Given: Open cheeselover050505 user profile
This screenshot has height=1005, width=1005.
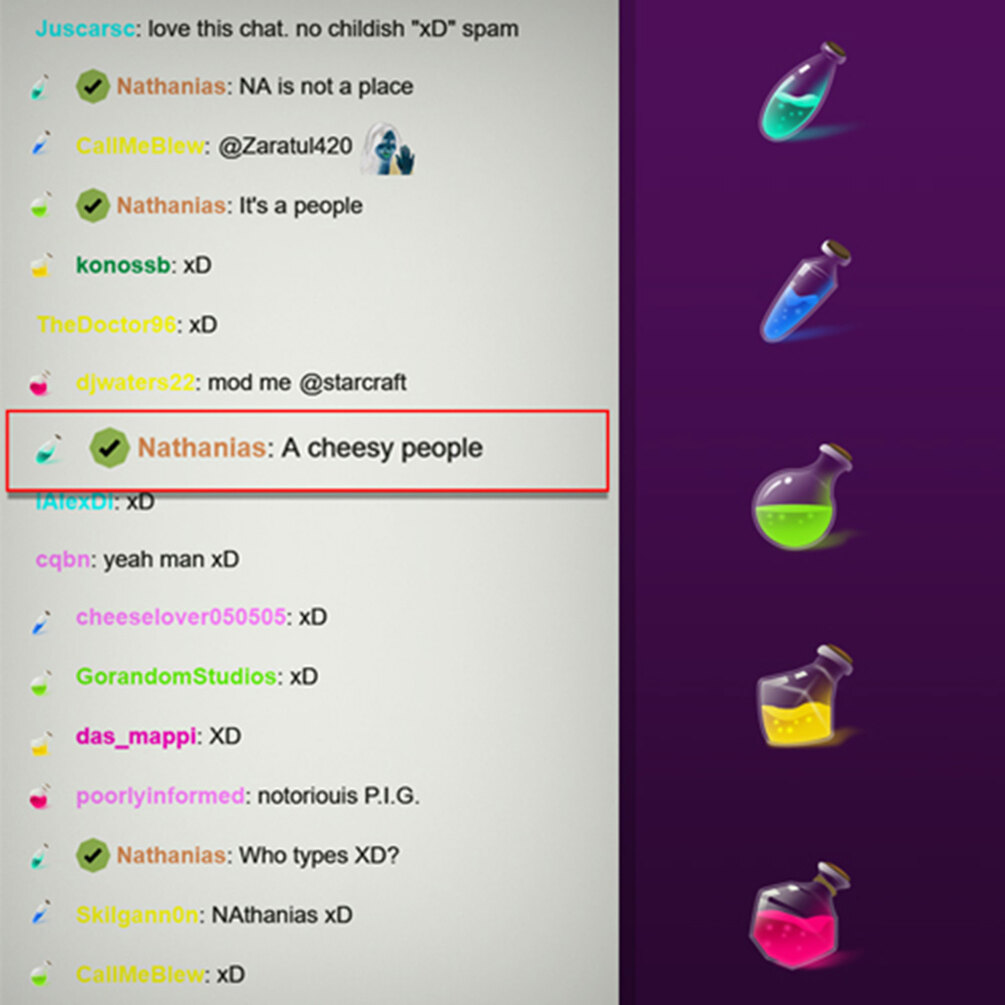Looking at the screenshot, I should (x=181, y=617).
